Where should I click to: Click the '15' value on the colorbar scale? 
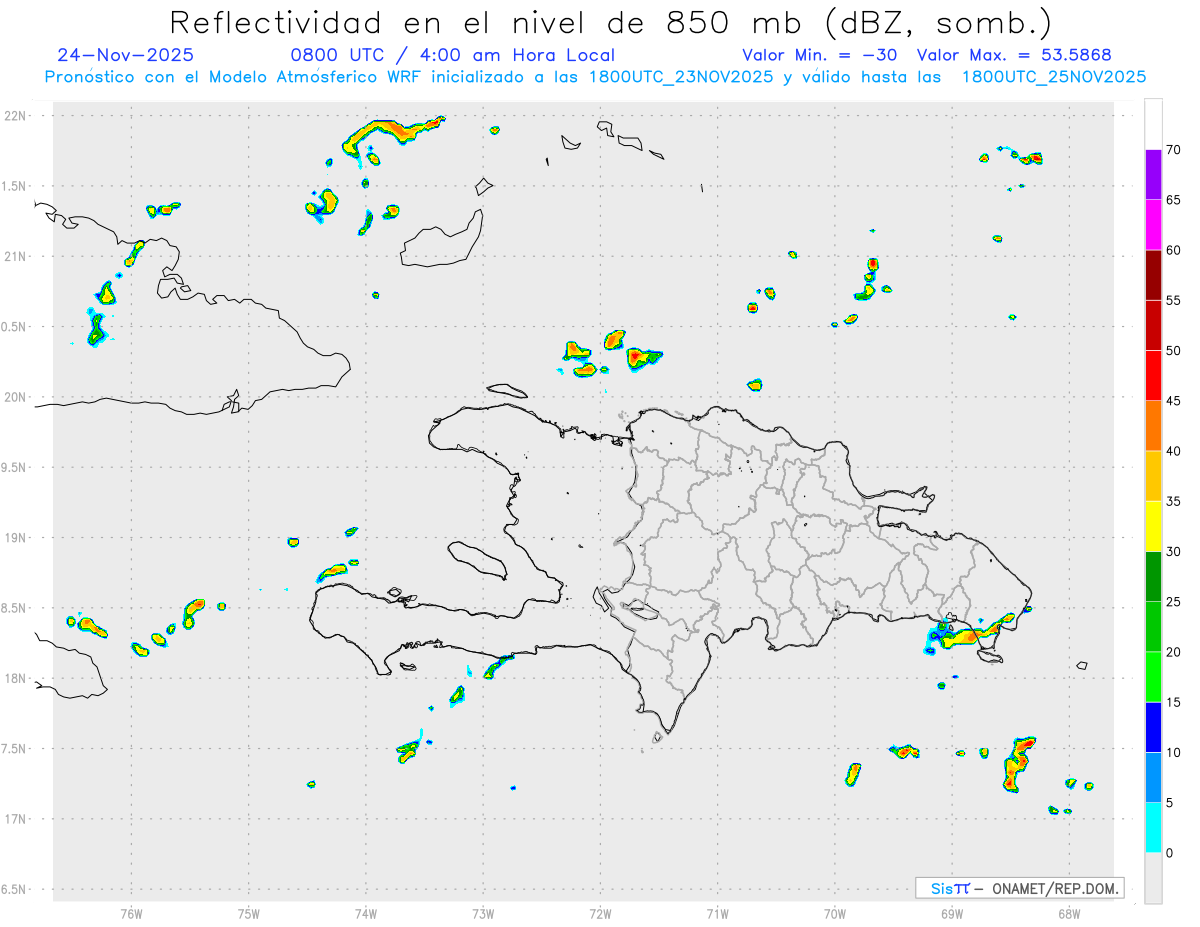tap(1173, 702)
